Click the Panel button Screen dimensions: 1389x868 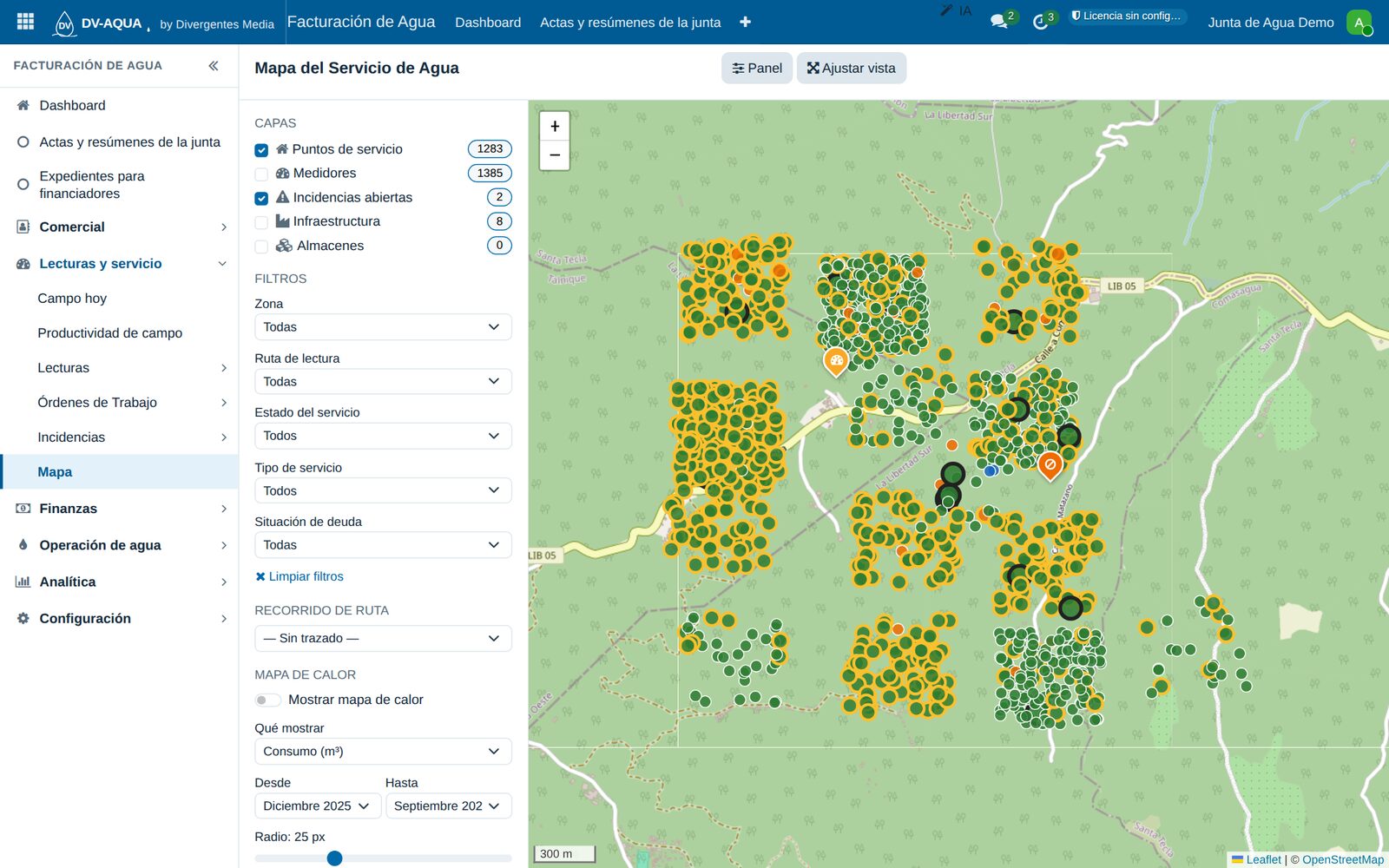757,69
